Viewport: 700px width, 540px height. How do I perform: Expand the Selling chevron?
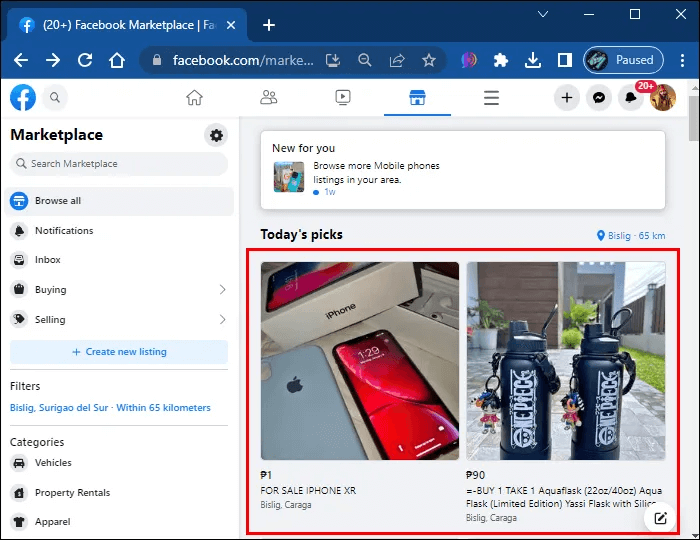coord(222,320)
